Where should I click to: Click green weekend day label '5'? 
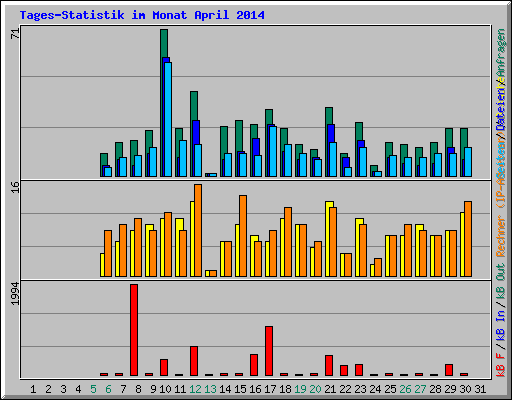click(x=93, y=389)
